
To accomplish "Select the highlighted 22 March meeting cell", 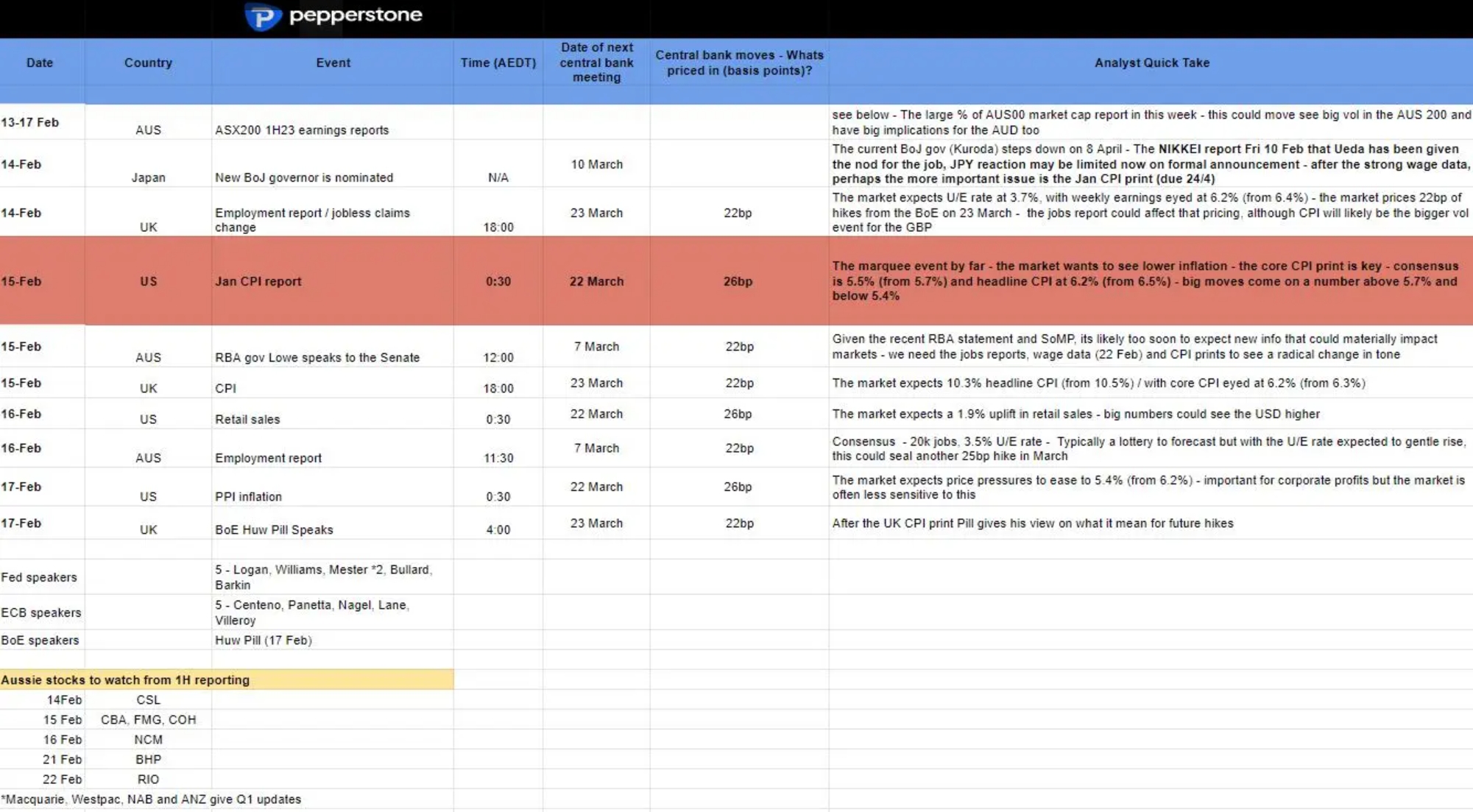I will [x=596, y=281].
